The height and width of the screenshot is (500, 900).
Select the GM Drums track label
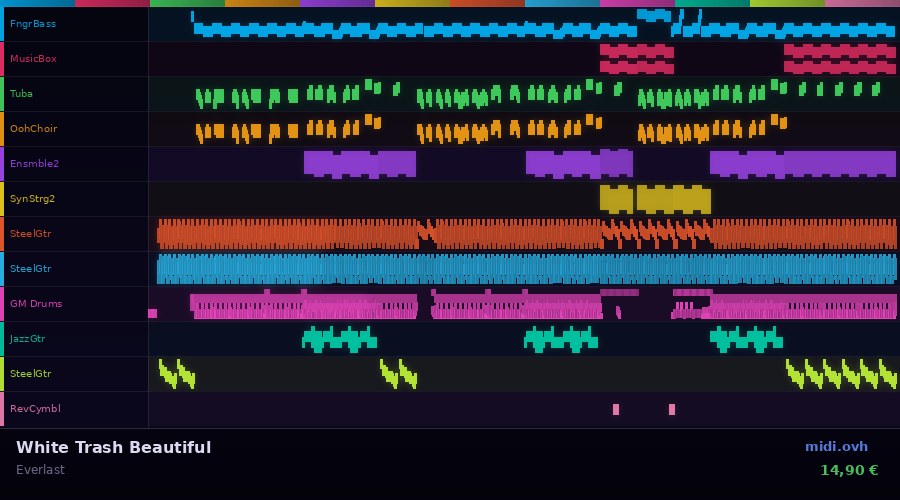(36, 304)
